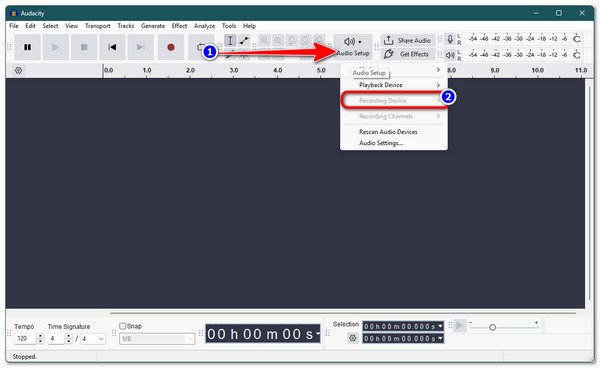This screenshot has height=368, width=600.
Task: Click the Play-at-Speed button
Action: click(x=460, y=326)
